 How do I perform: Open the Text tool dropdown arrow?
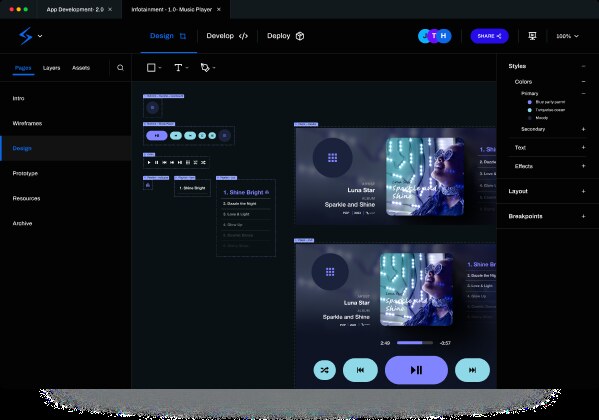tap(187, 68)
